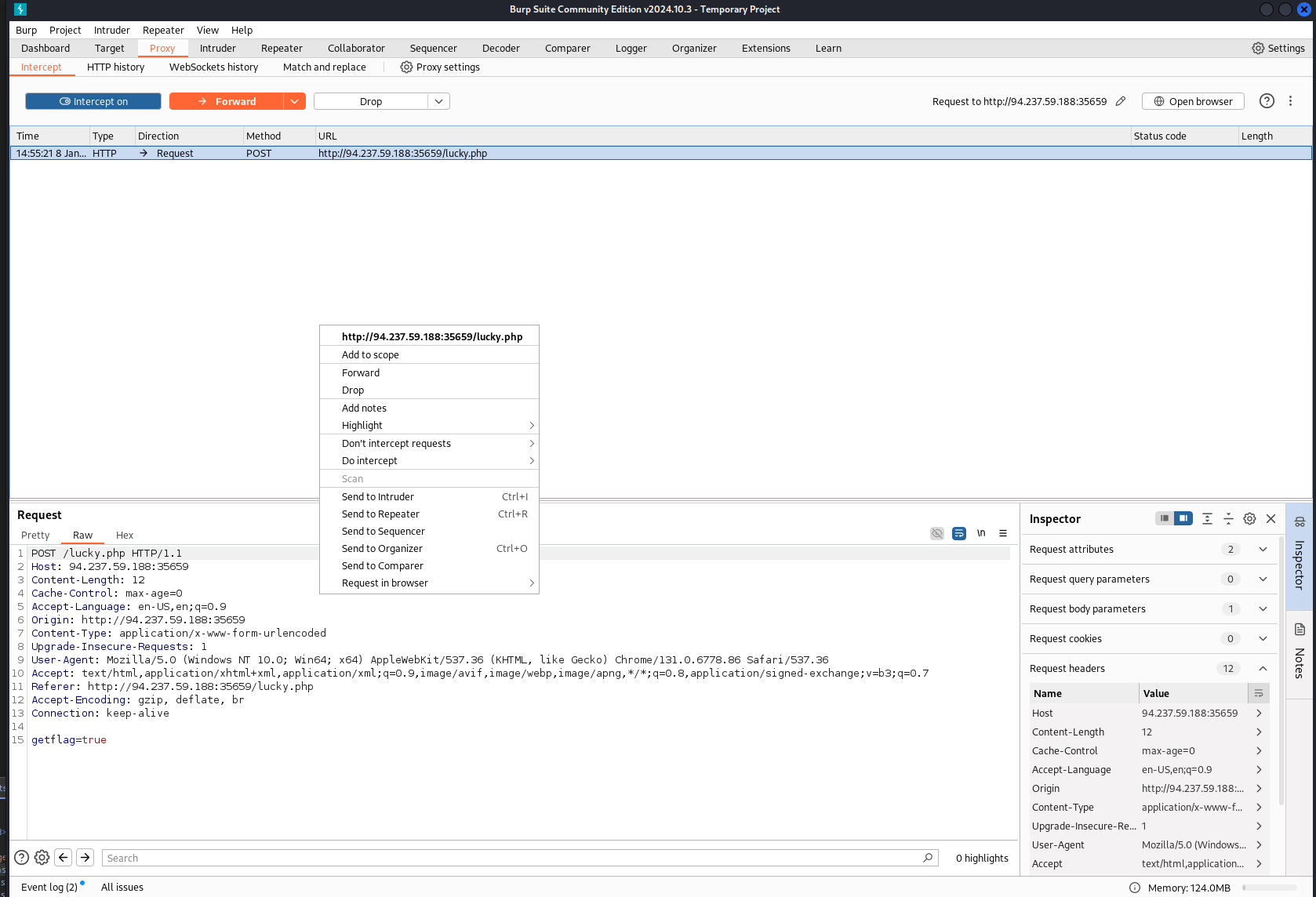The height and width of the screenshot is (897, 1316).
Task: Expand Request body parameters section
Action: point(1263,609)
